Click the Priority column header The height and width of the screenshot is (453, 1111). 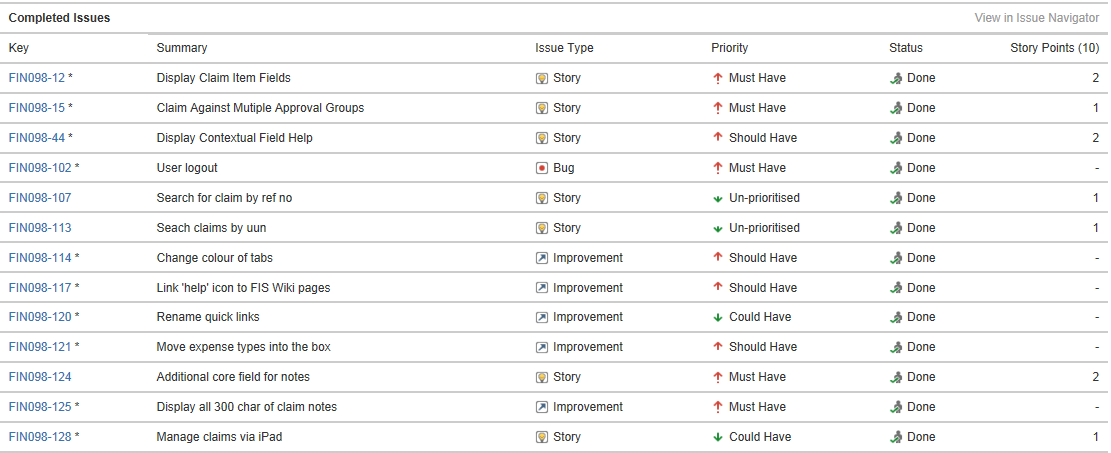[x=730, y=48]
